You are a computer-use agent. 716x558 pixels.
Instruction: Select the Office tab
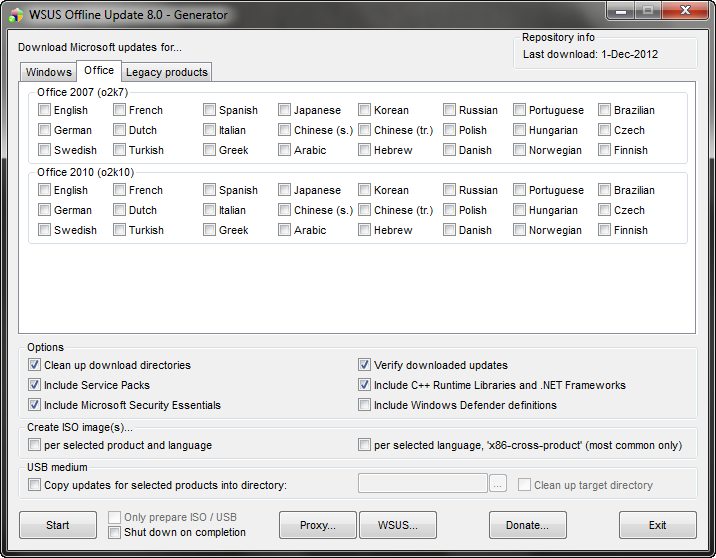[99, 70]
